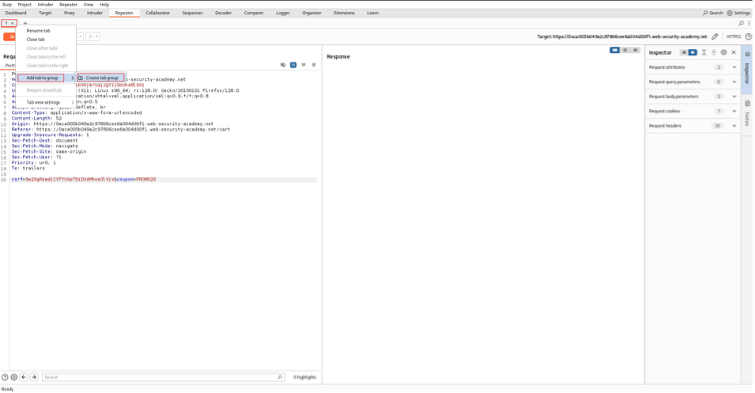Screen dimensions: 755x393
Task: Open Inspector settings gear icon
Action: click(724, 52)
